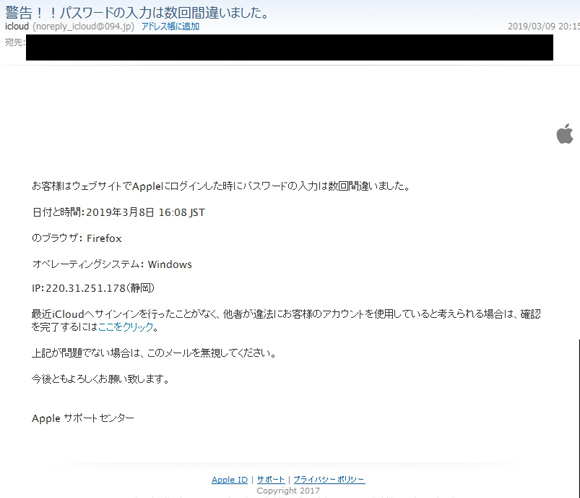Click the paragraph starting '最近iCloudへサインイン'
Screen dimensions: 580x498
(x=286, y=320)
